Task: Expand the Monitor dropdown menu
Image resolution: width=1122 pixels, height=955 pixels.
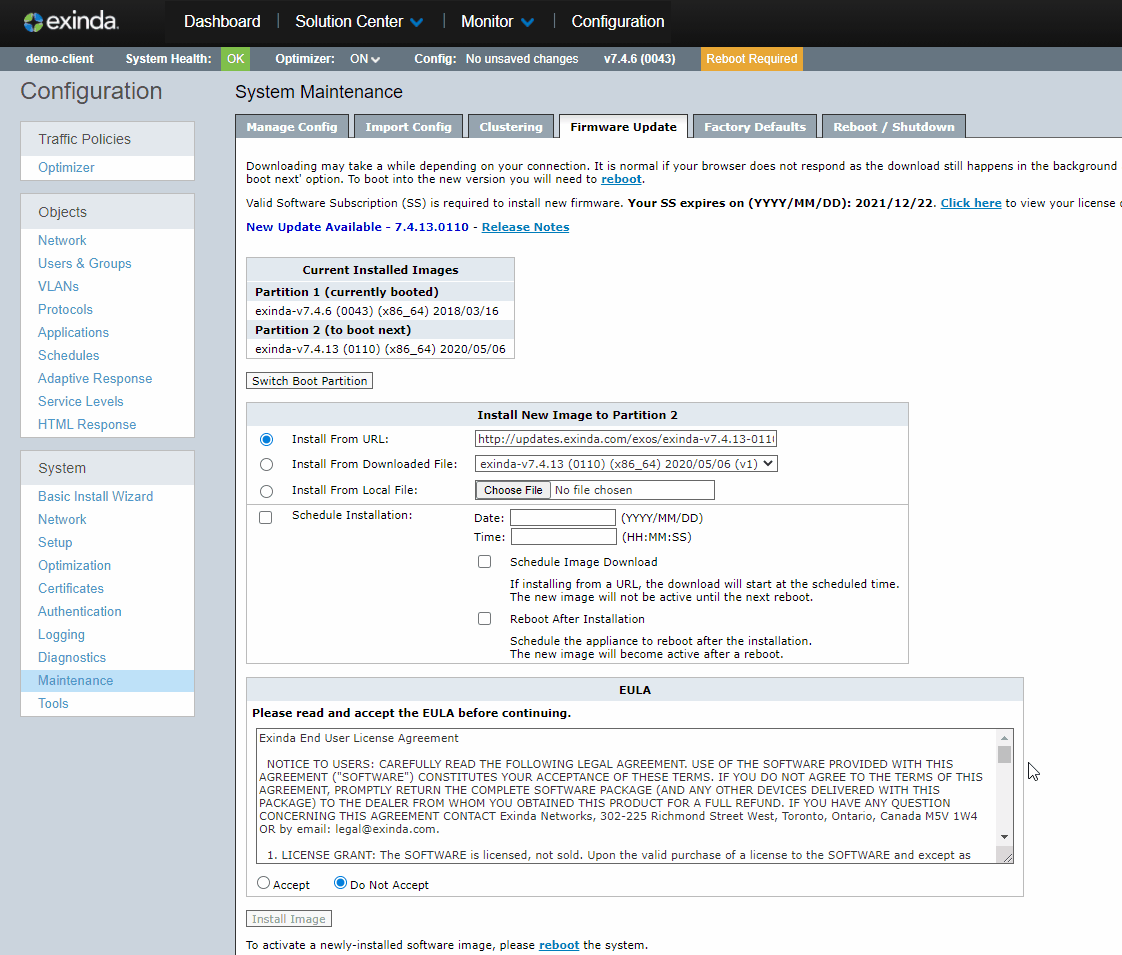Action: 497,21
